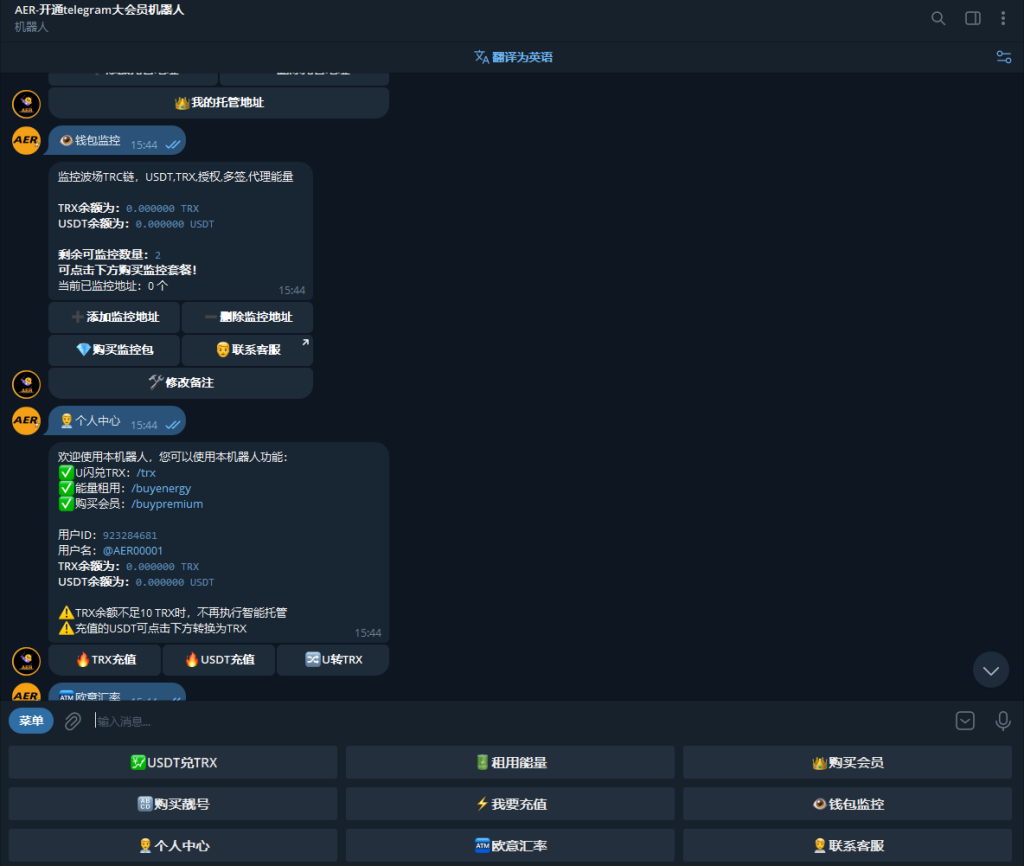Open the 菜单 dropdown button
Image resolution: width=1024 pixels, height=866 pixels.
tap(30, 720)
